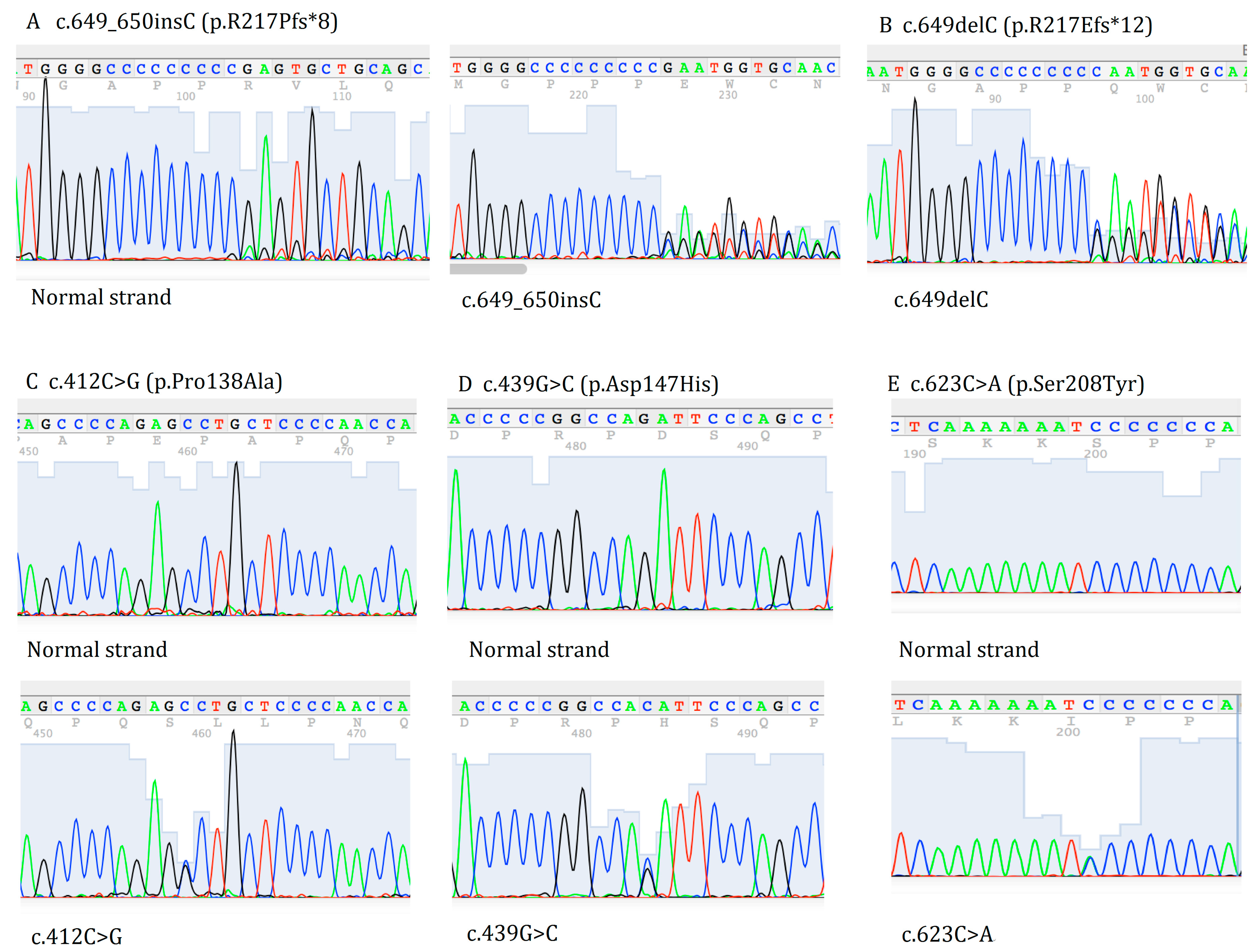Click the sequence row of the c.623C>A mutant trace
1260x952 pixels.
[1066, 705]
